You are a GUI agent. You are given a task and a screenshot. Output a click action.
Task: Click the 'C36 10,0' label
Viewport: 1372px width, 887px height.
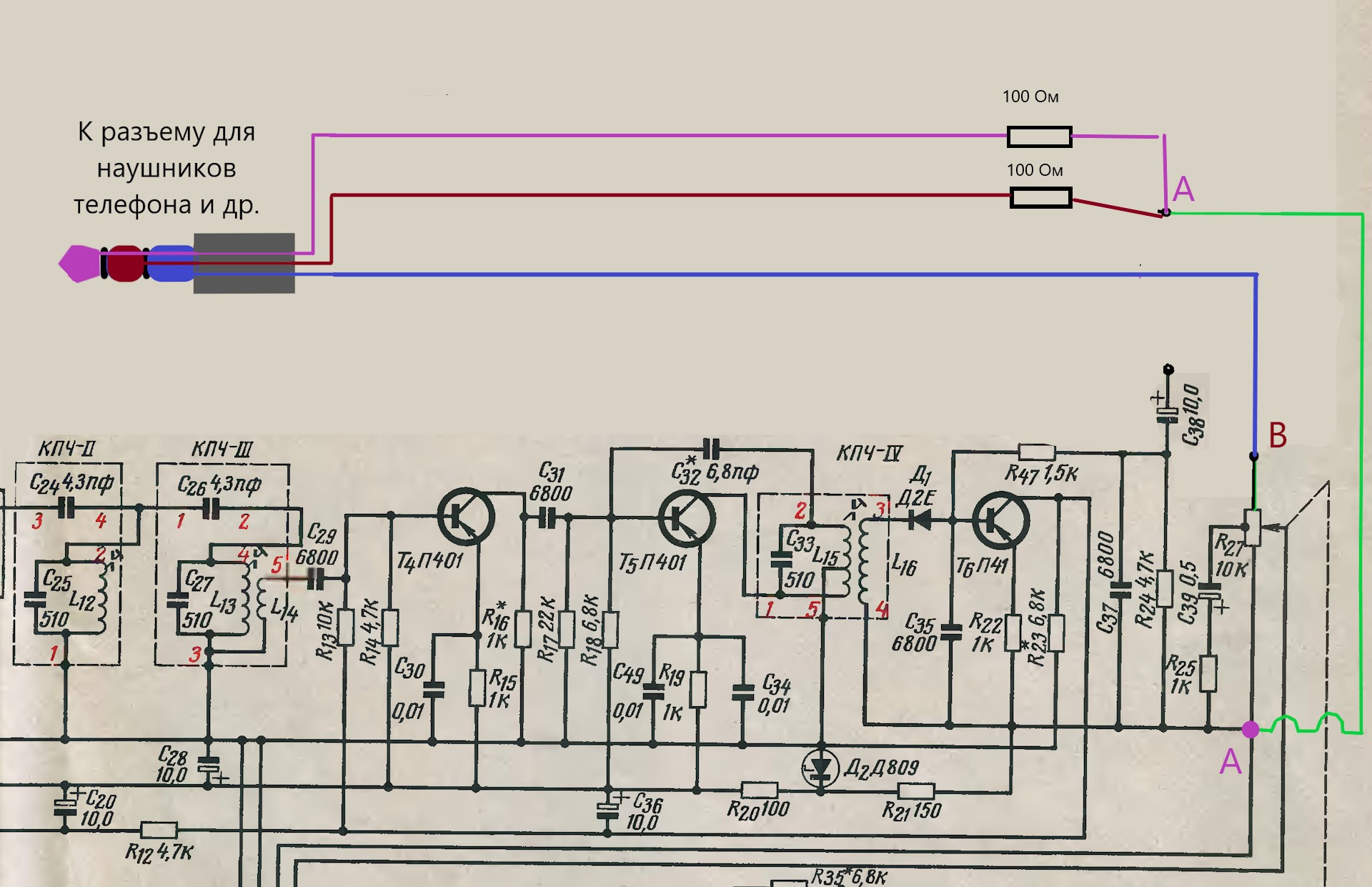645,813
